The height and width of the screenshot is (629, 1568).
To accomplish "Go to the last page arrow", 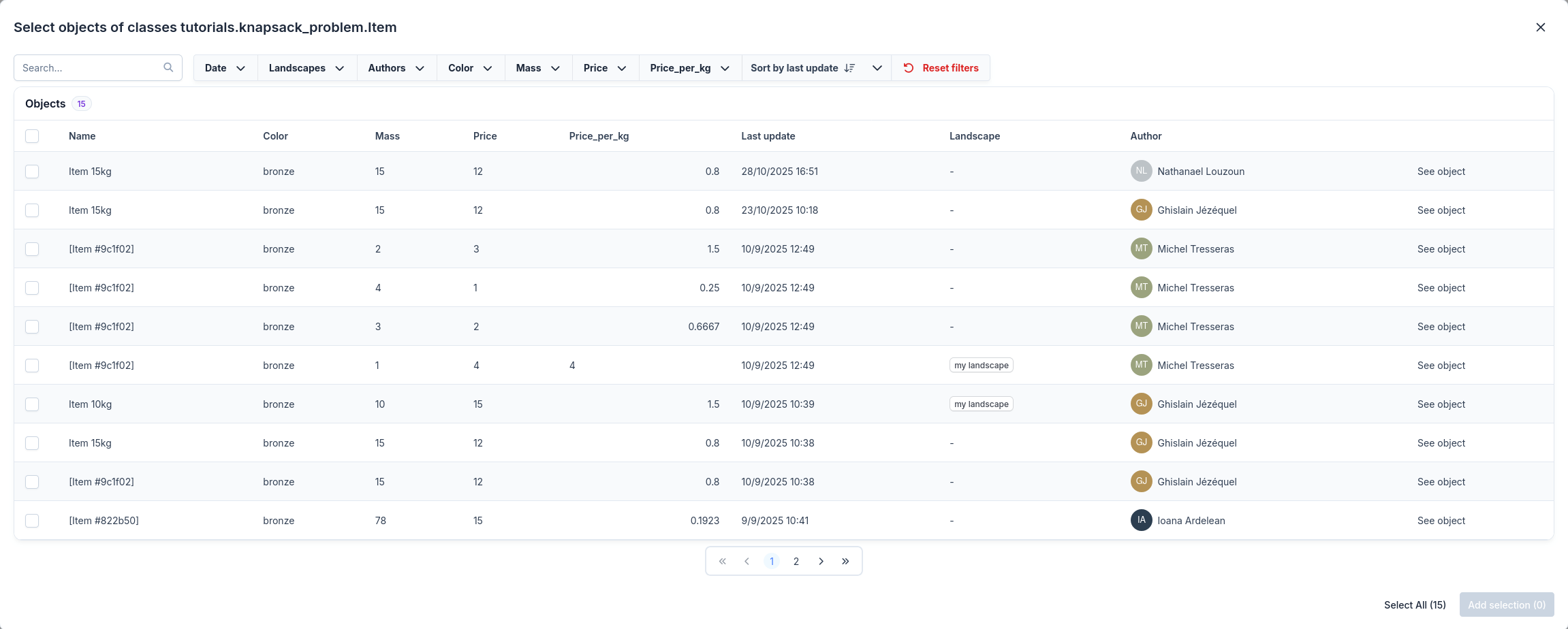I will pos(845,562).
